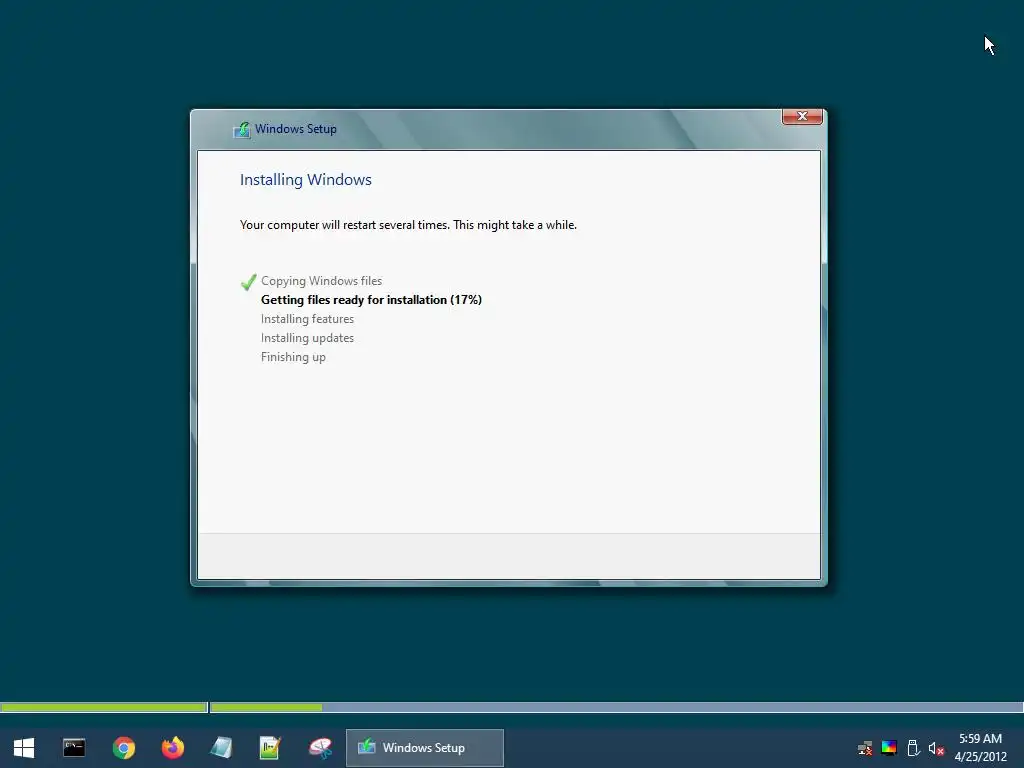Open the clock showing 5:59 AM
The height and width of the screenshot is (768, 1024).
pos(980,739)
